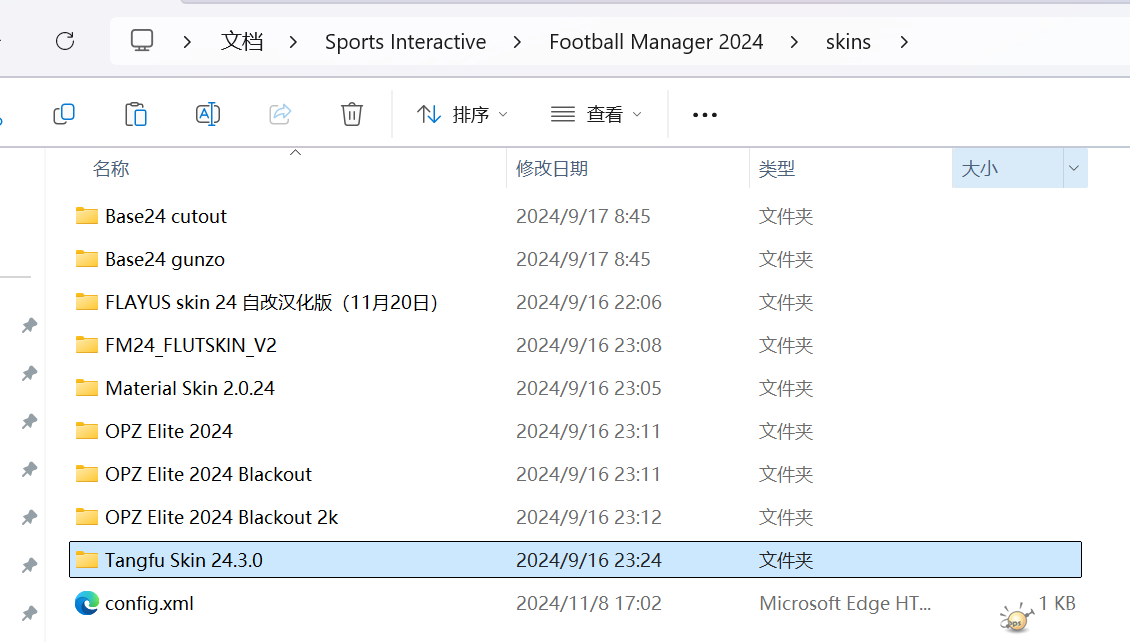The image size is (1130, 642).
Task: Sort files by the 大小 column header
Action: (x=980, y=169)
